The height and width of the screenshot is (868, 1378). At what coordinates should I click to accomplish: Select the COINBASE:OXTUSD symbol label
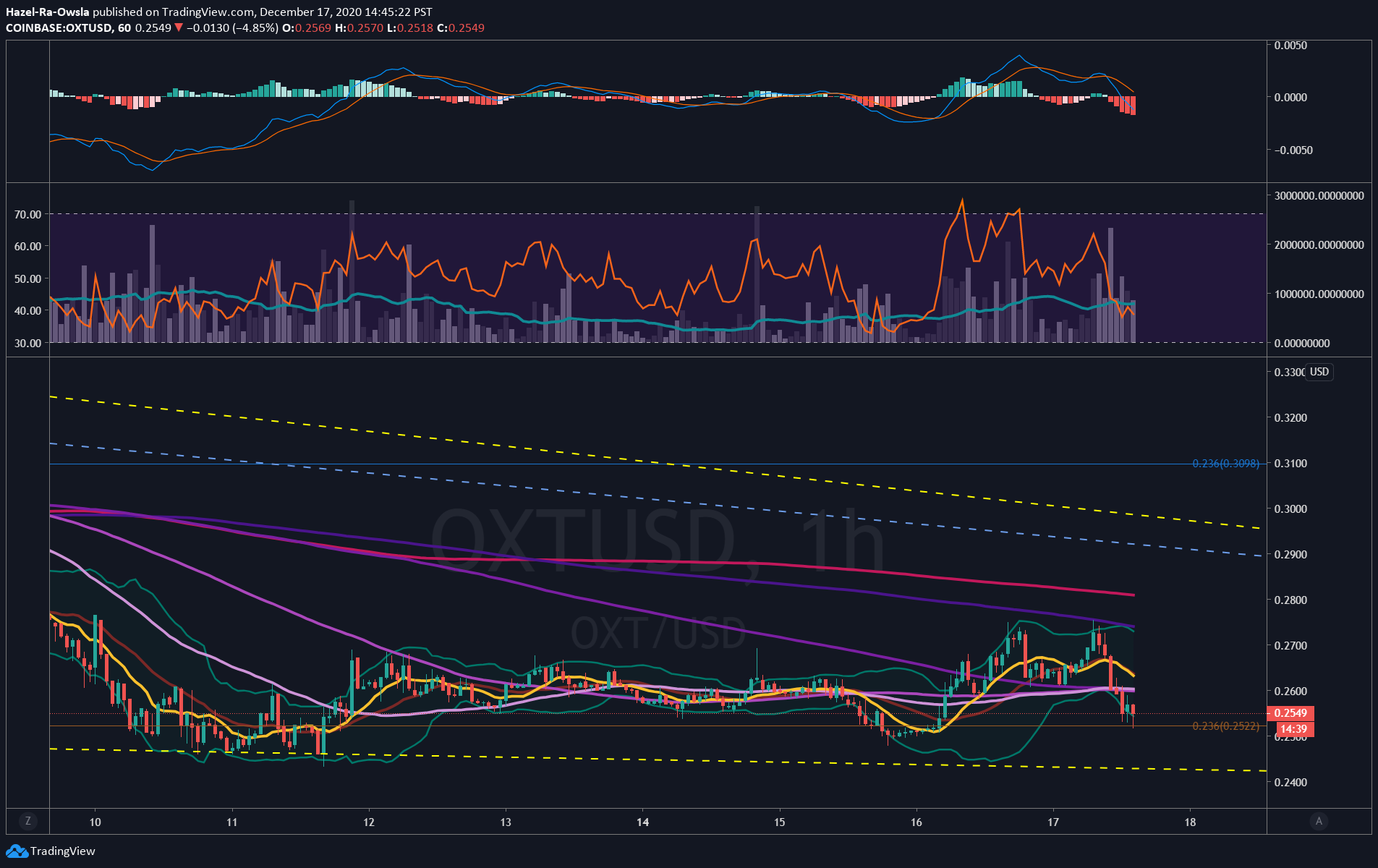pyautogui.click(x=59, y=28)
